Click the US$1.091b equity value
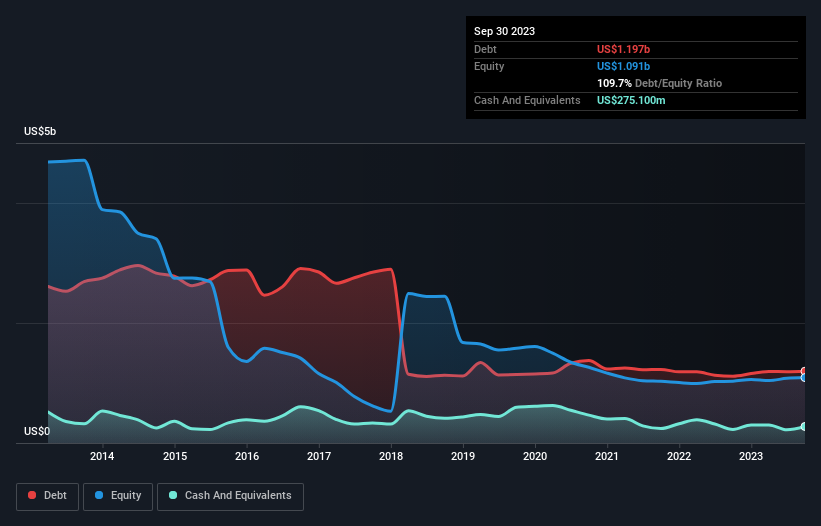 pos(623,66)
